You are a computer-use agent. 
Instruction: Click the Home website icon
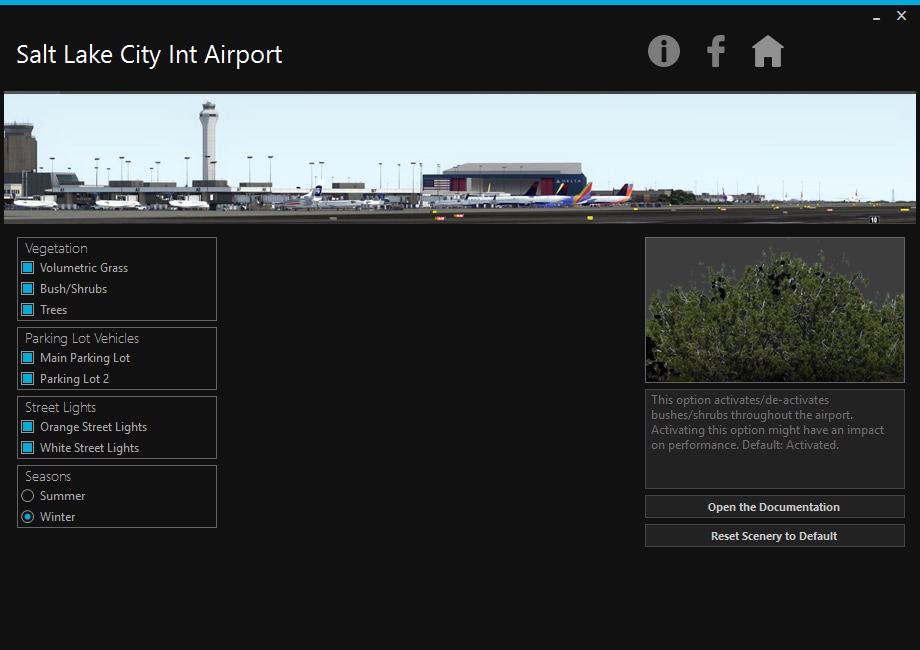[x=767, y=51]
